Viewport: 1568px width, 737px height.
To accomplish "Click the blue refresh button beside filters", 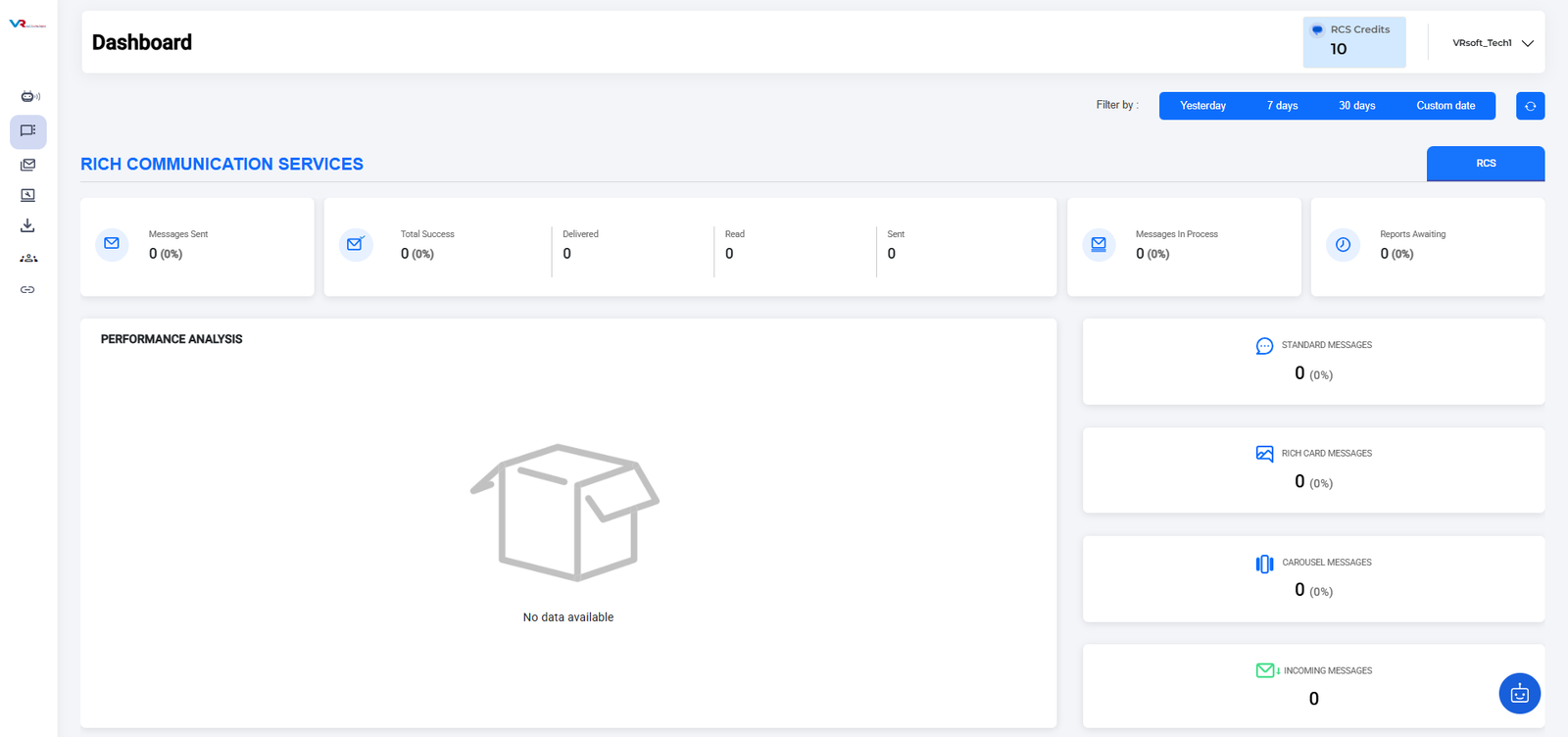I will coord(1530,106).
